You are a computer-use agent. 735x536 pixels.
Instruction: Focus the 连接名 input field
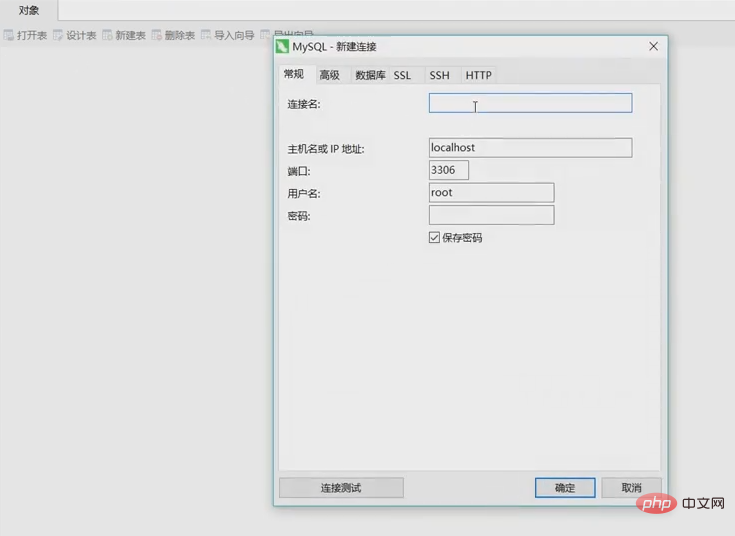pos(530,103)
